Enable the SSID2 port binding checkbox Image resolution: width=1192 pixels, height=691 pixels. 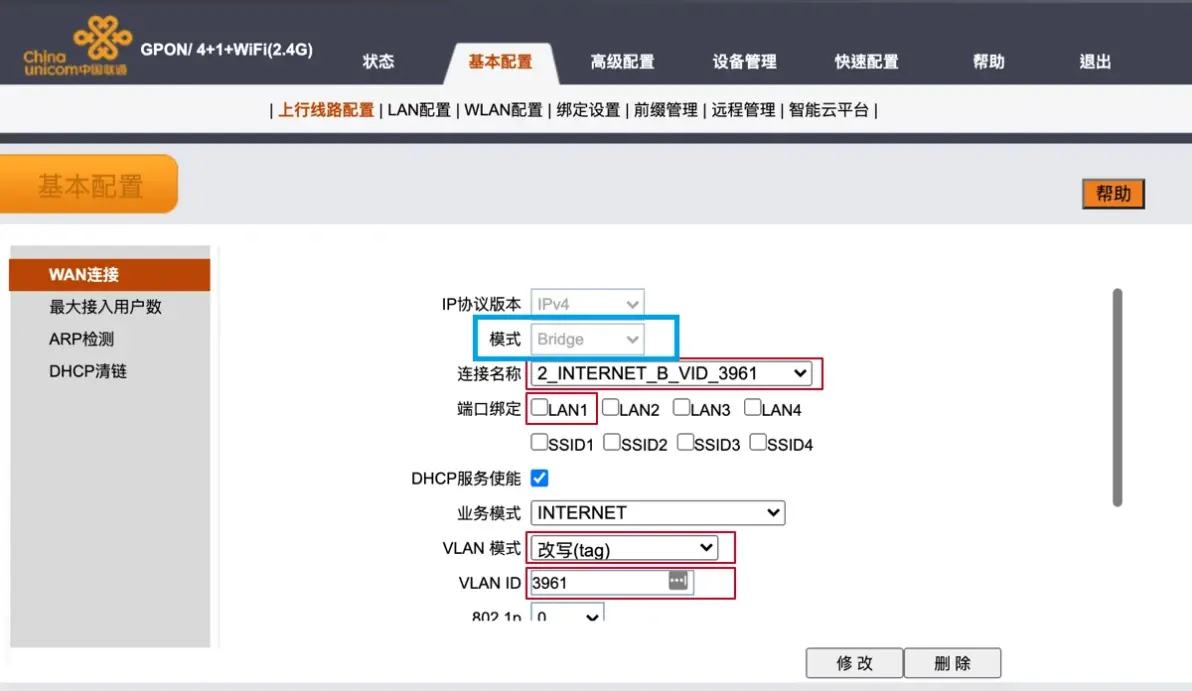[612, 443]
